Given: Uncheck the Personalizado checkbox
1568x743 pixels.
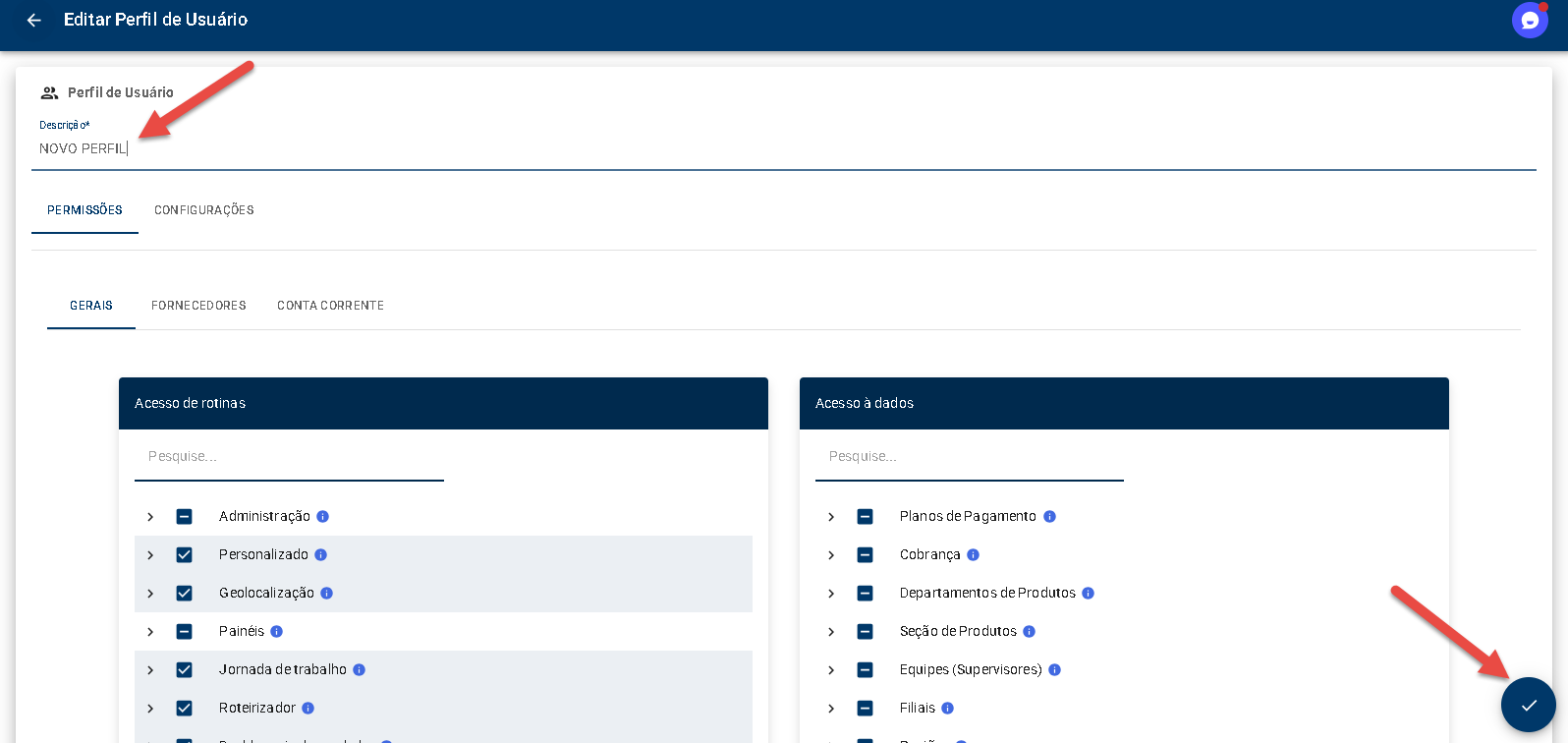Looking at the screenshot, I should tap(184, 554).
